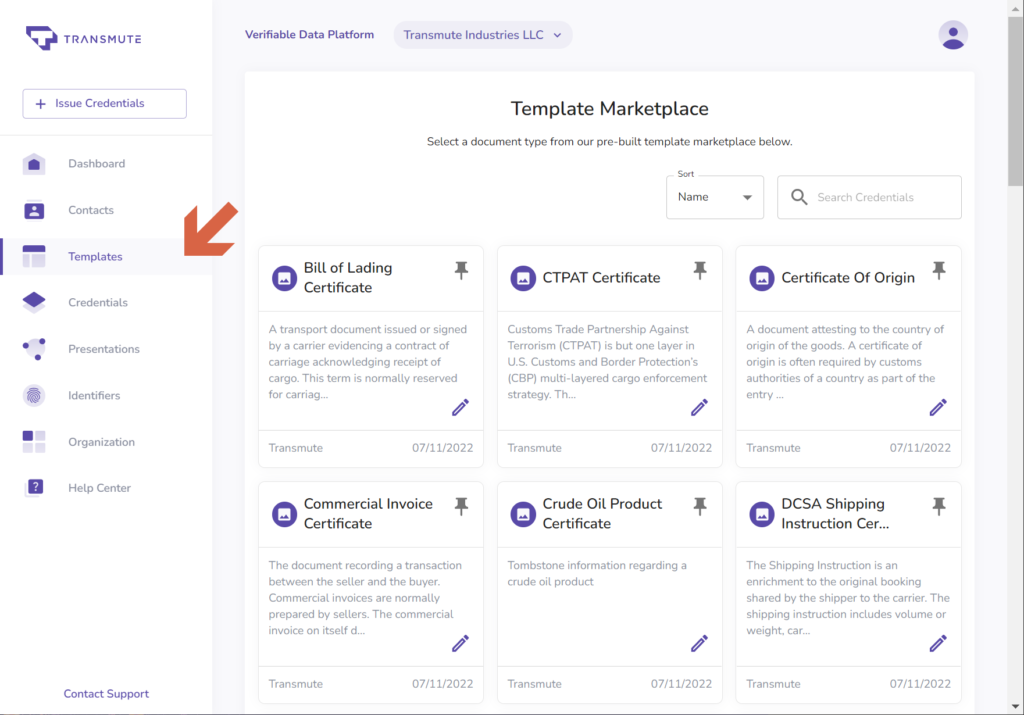Image resolution: width=1024 pixels, height=715 pixels.
Task: Click the Organization grid icon
Action: point(34,442)
